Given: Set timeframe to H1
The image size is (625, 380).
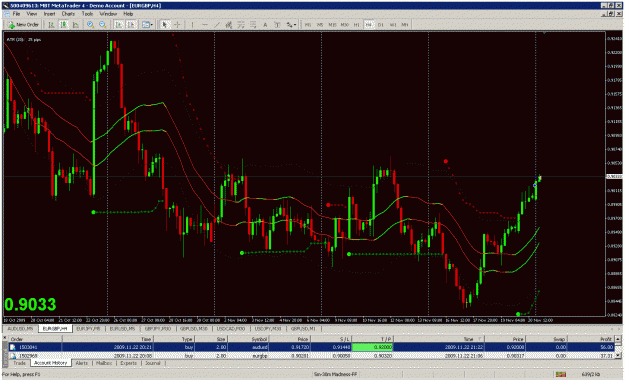Looking at the screenshot, I should (x=356, y=25).
